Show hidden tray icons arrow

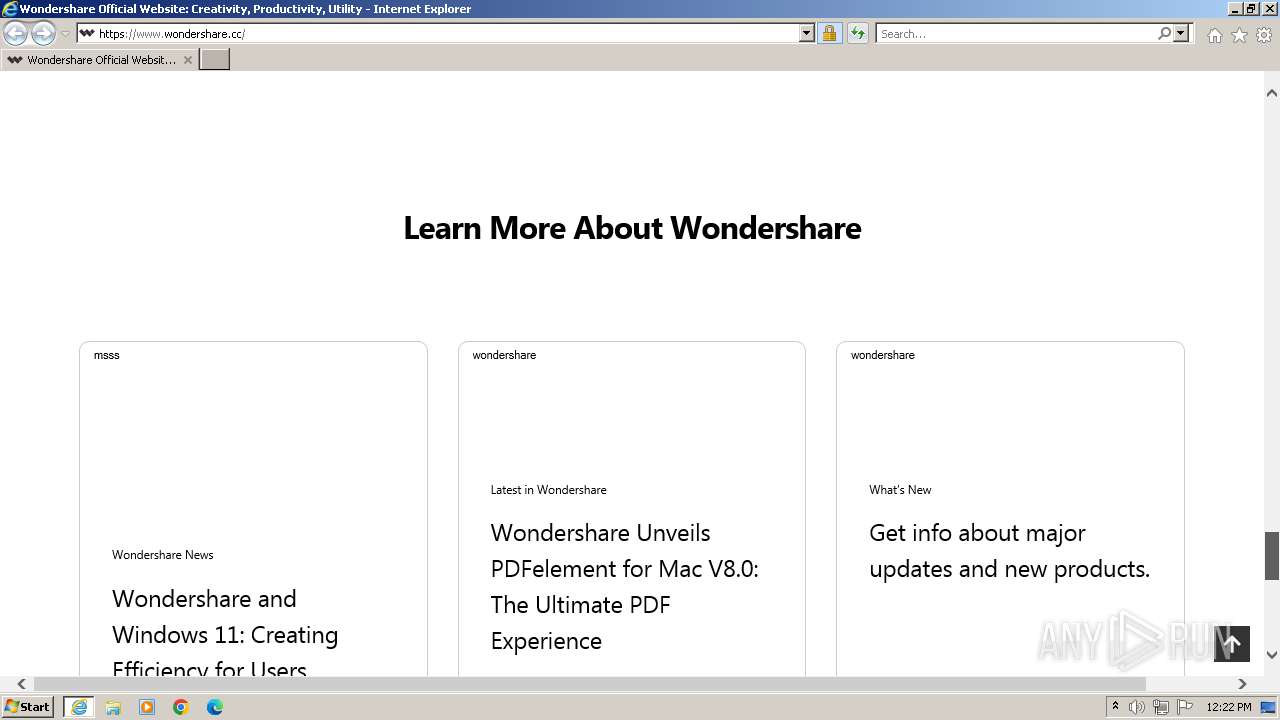(1115, 707)
